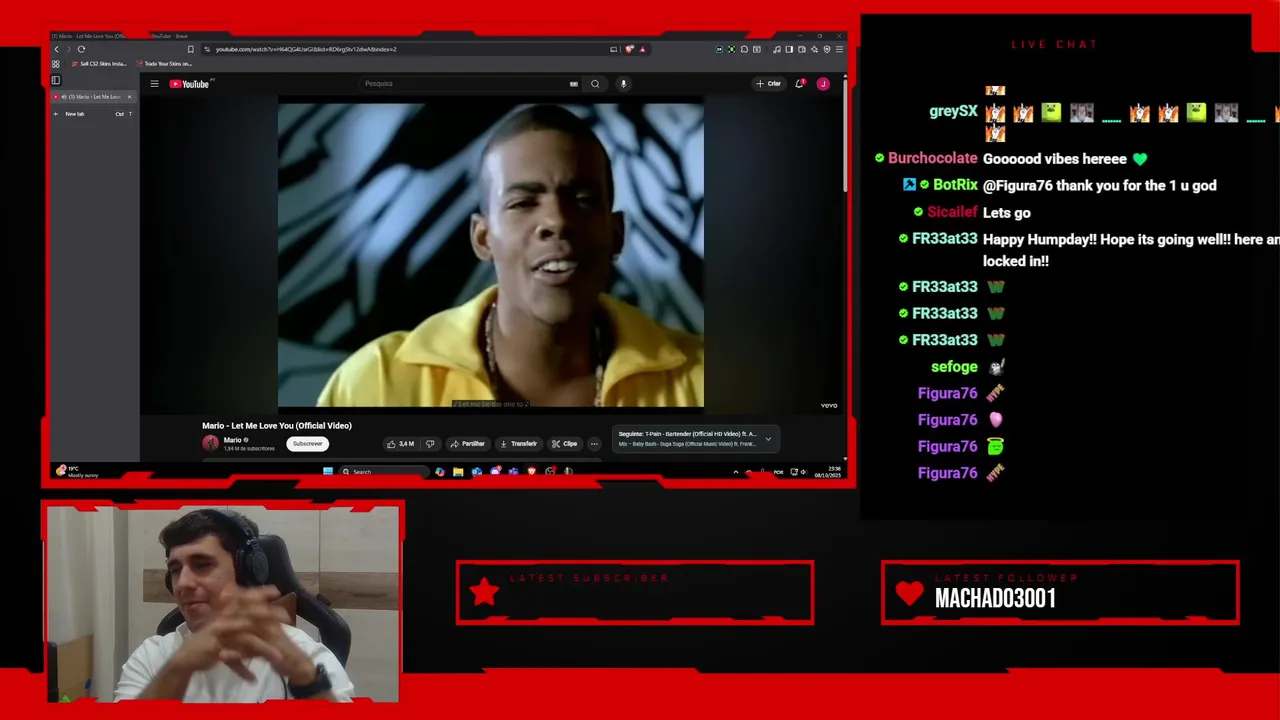Screen dimensions: 1280x720
Task: Expand the Seguinte playlist chevron
Action: point(768,439)
